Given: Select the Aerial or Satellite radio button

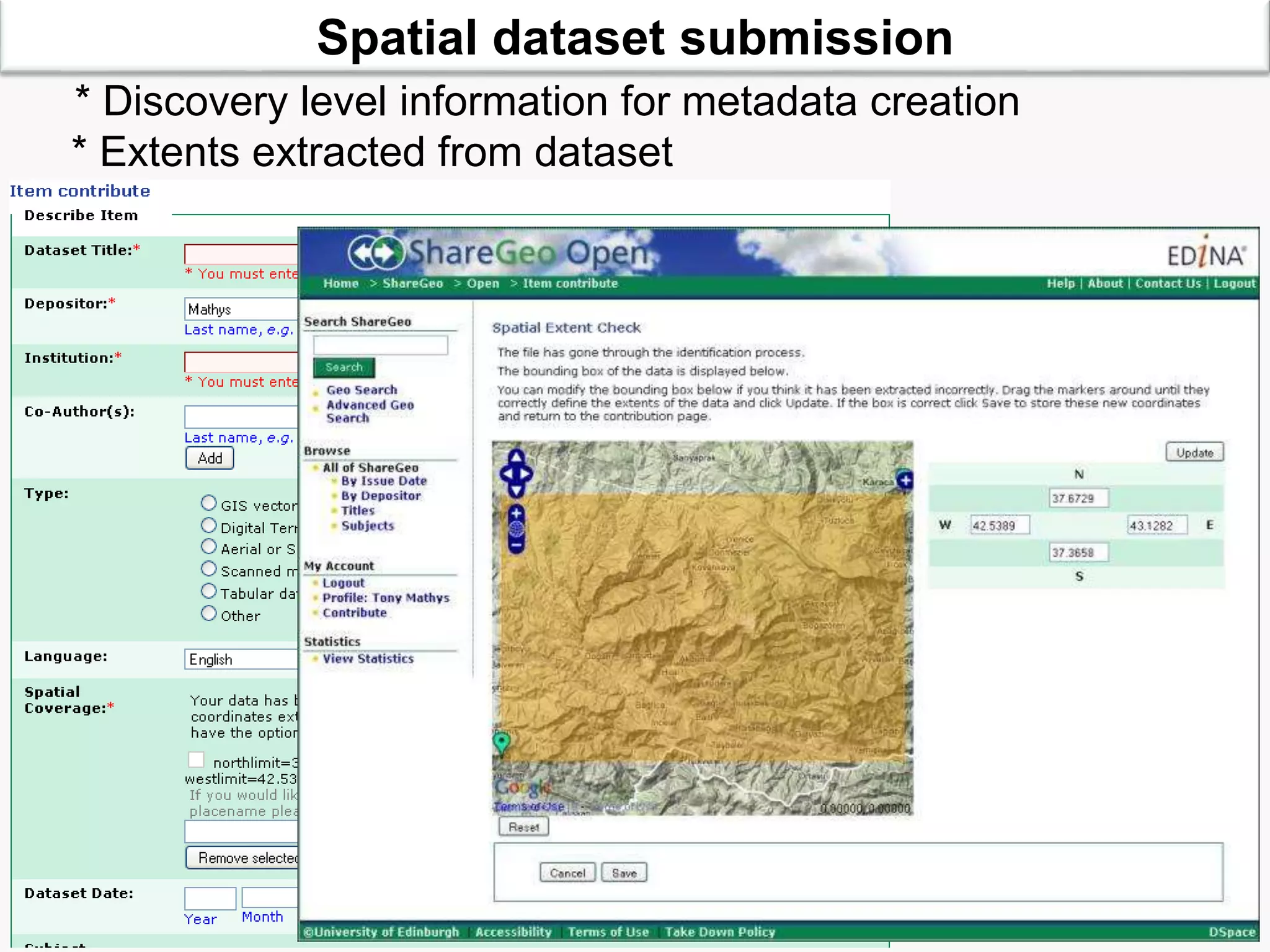Looking at the screenshot, I should [x=209, y=547].
